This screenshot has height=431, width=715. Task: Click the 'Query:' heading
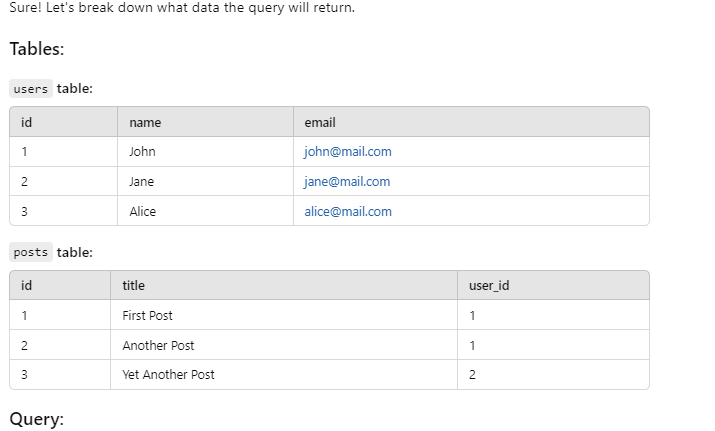click(x=36, y=419)
